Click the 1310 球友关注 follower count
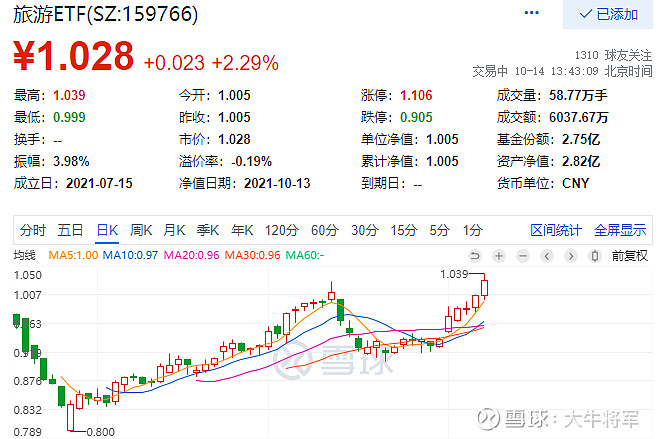The height and width of the screenshot is (439, 659). (x=613, y=55)
